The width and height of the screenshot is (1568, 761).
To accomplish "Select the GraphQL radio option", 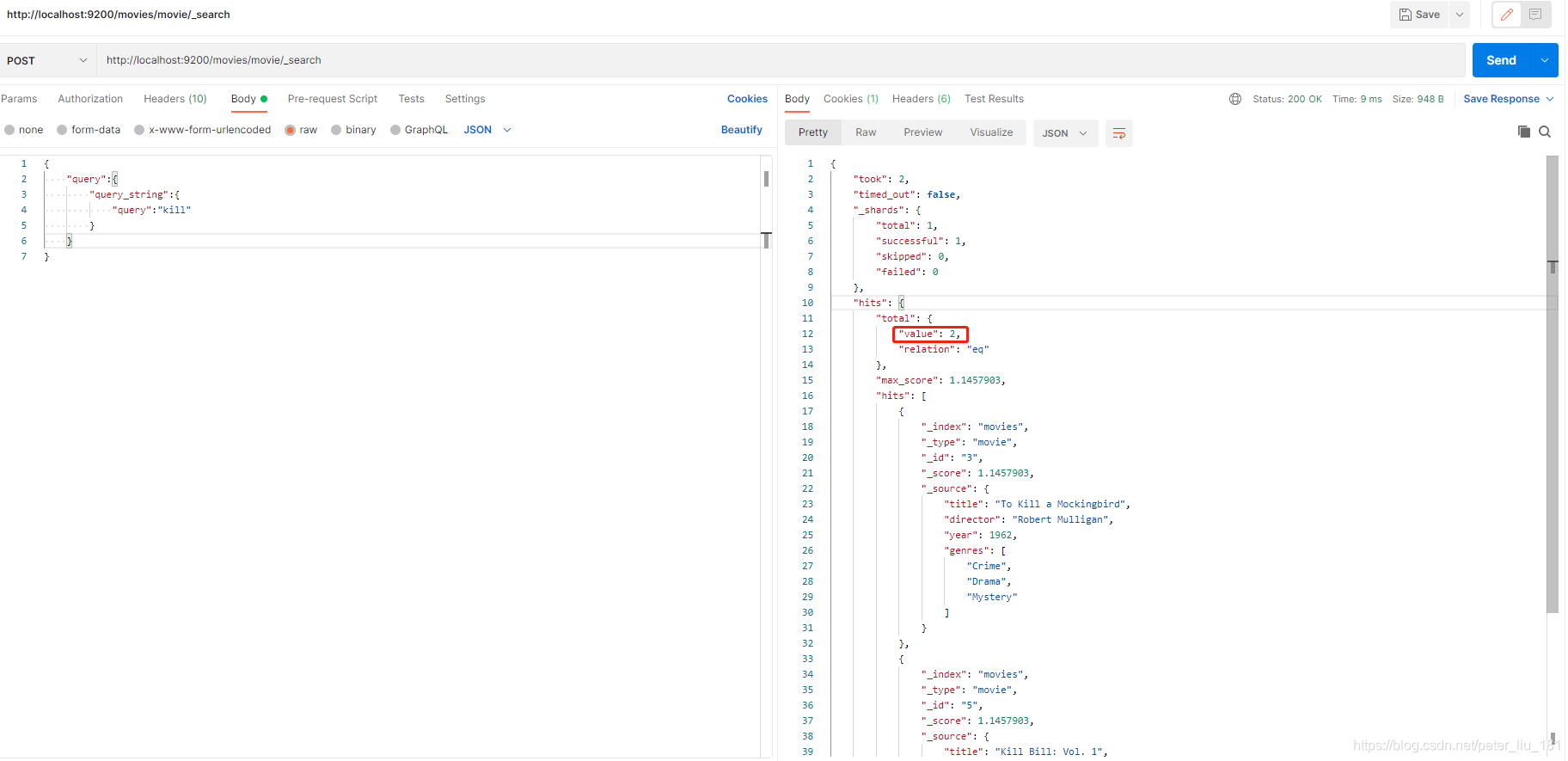I will tap(395, 130).
